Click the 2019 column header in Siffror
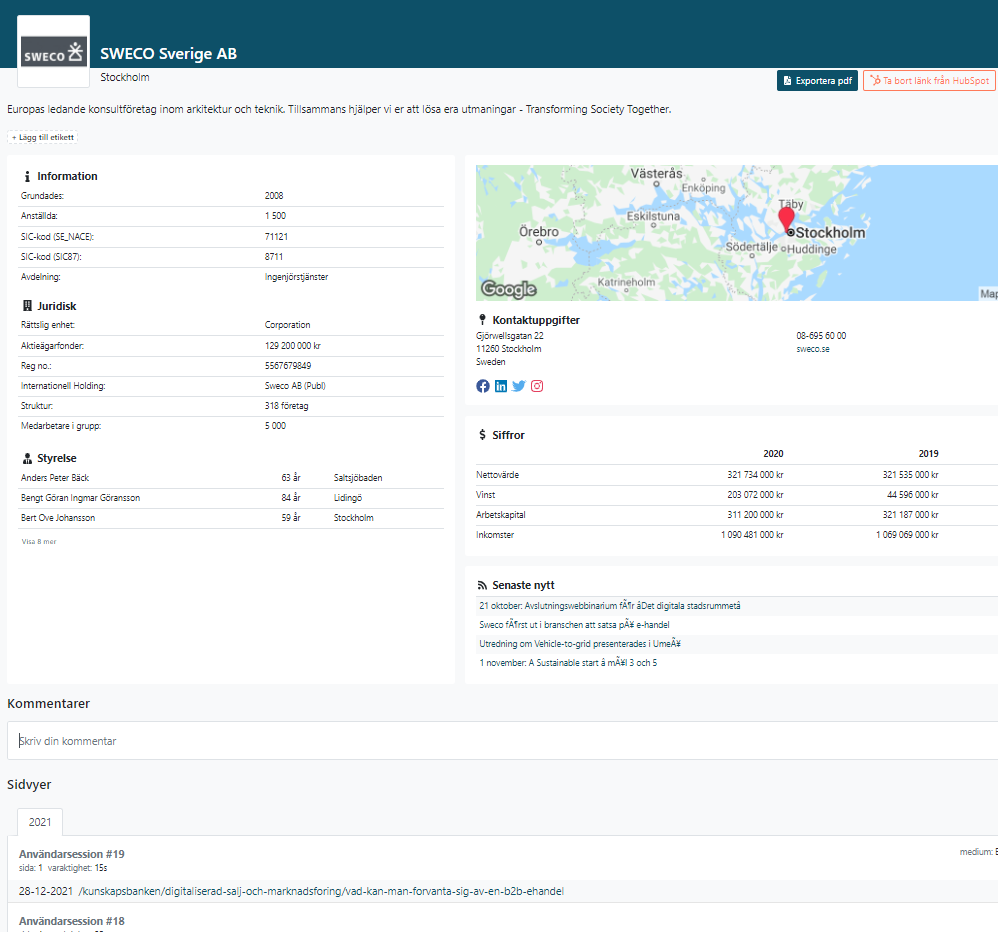The image size is (998, 932). coord(928,454)
